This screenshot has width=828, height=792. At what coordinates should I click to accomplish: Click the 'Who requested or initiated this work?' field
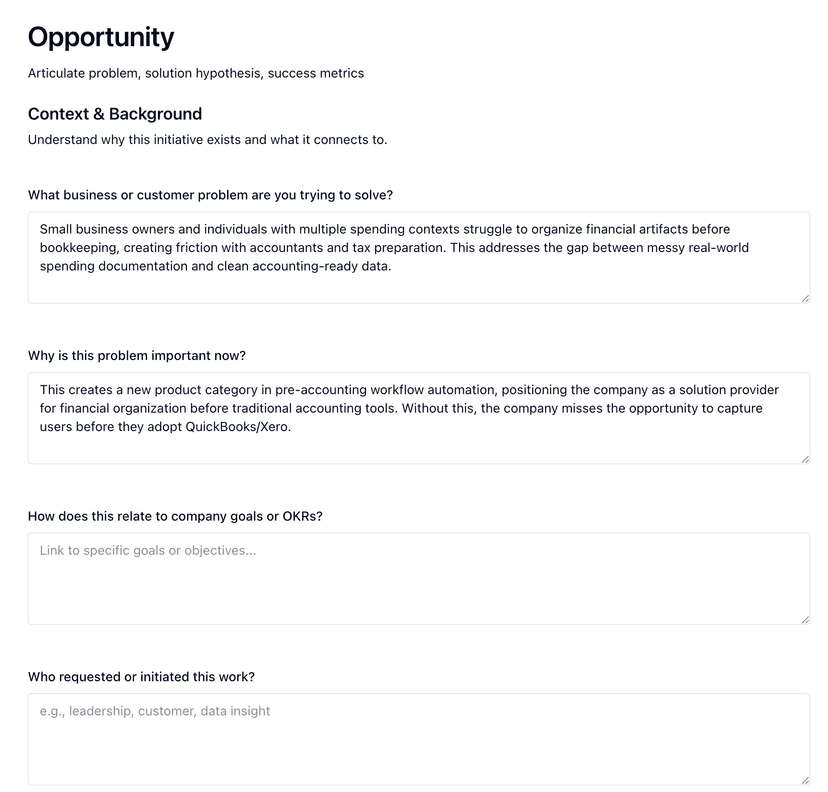coord(420,737)
